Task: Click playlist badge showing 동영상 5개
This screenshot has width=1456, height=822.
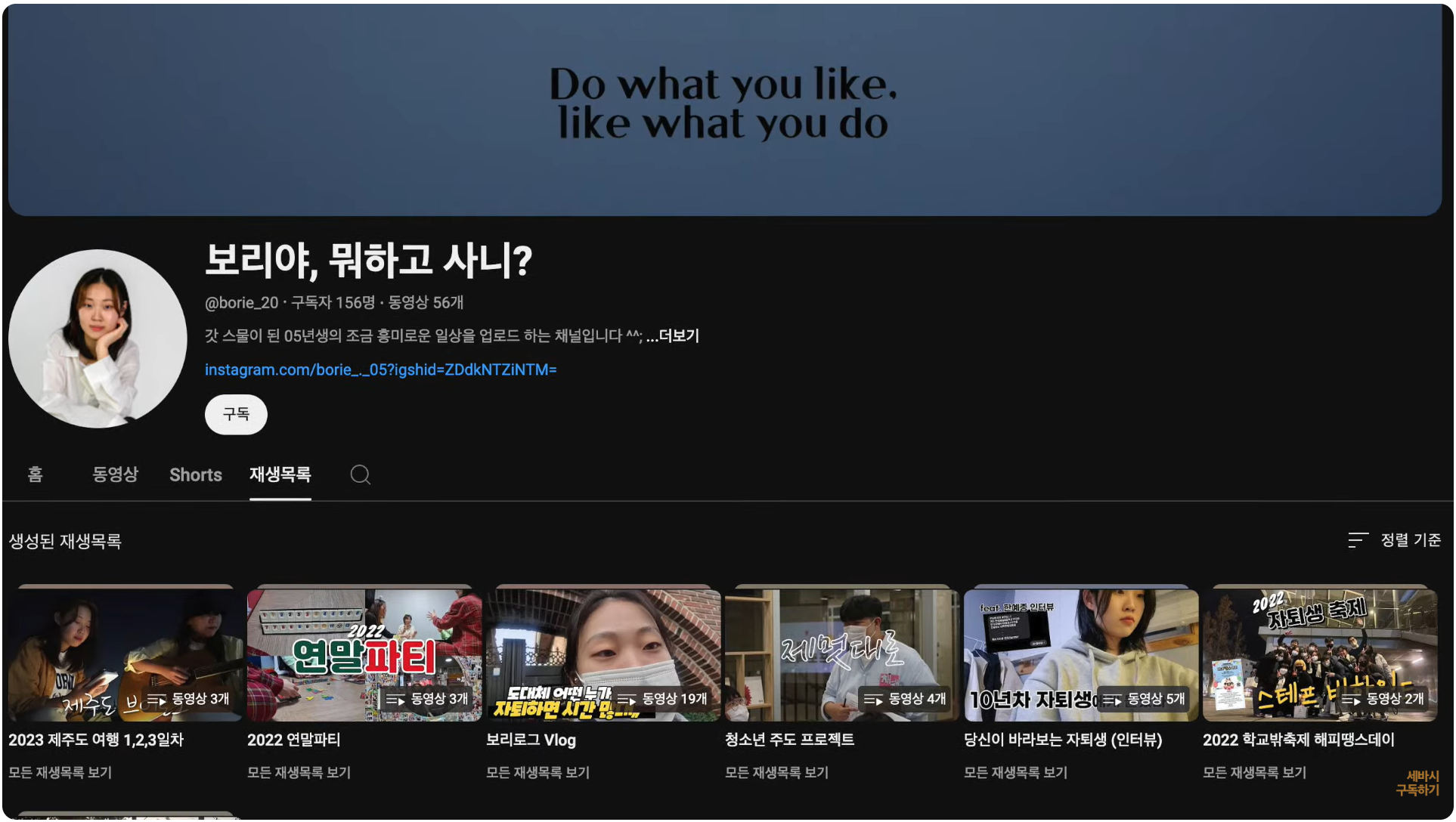Action: pos(1144,699)
